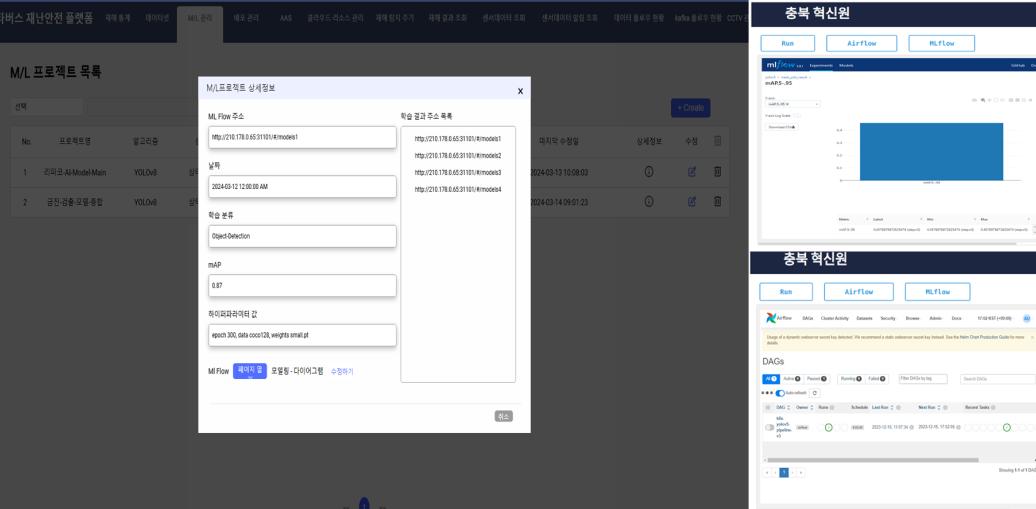This screenshot has height=509, width=1036.
Task: Click Run button above Airflow DAGs page
Action: [x=786, y=292]
